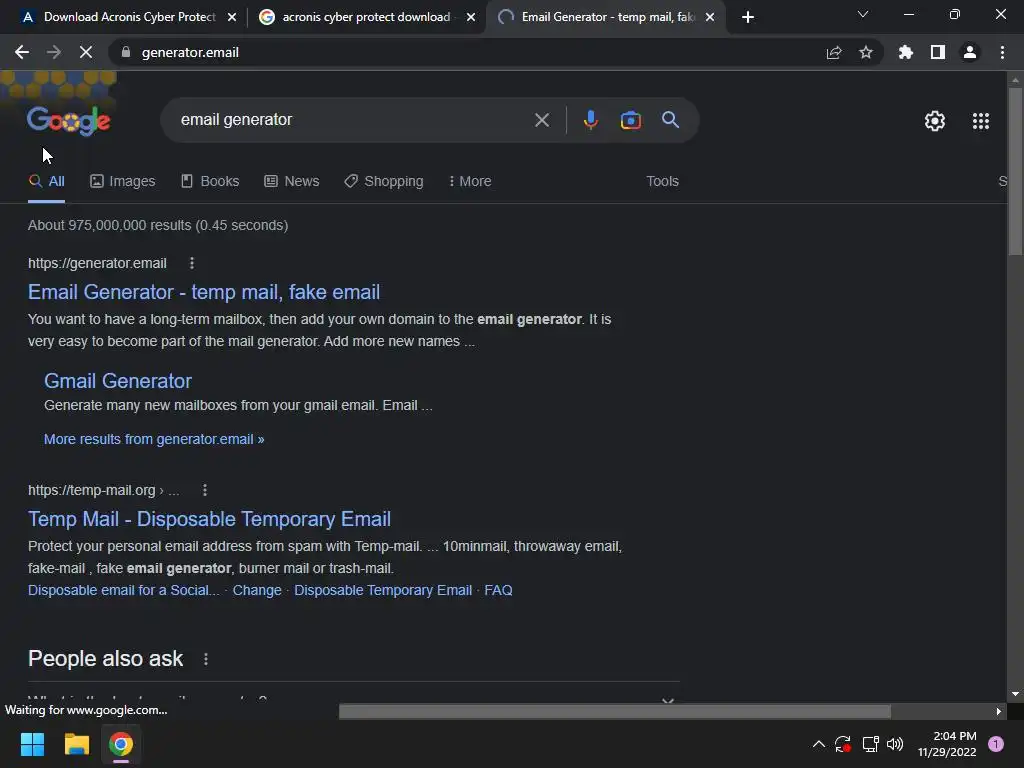
Task: Go back to the previous page
Action: click(22, 52)
